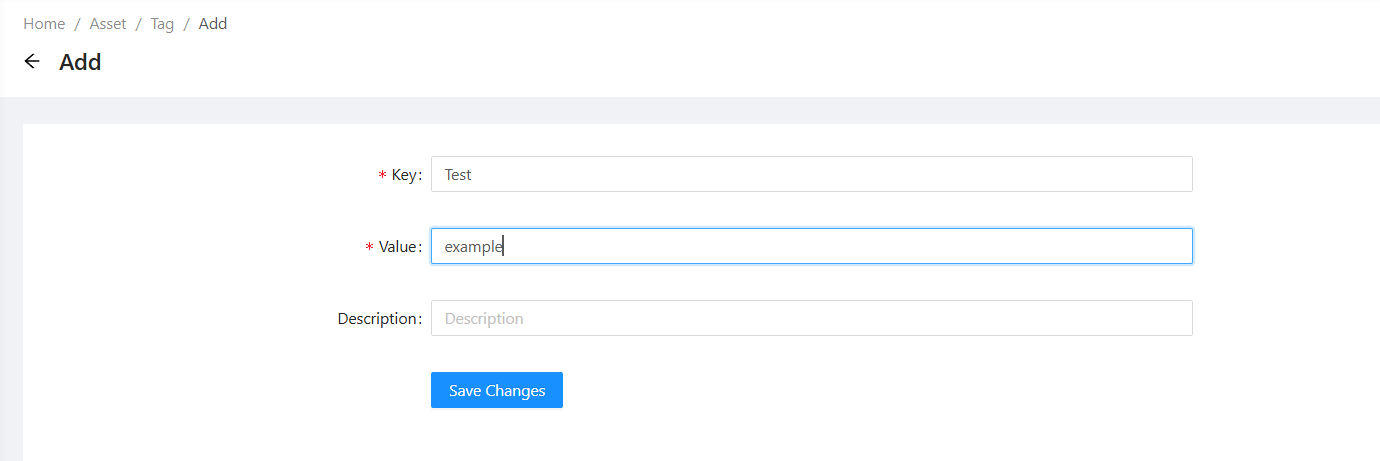The height and width of the screenshot is (461, 1380).
Task: Place the cursor on the word example
Action: pyautogui.click(x=472, y=247)
